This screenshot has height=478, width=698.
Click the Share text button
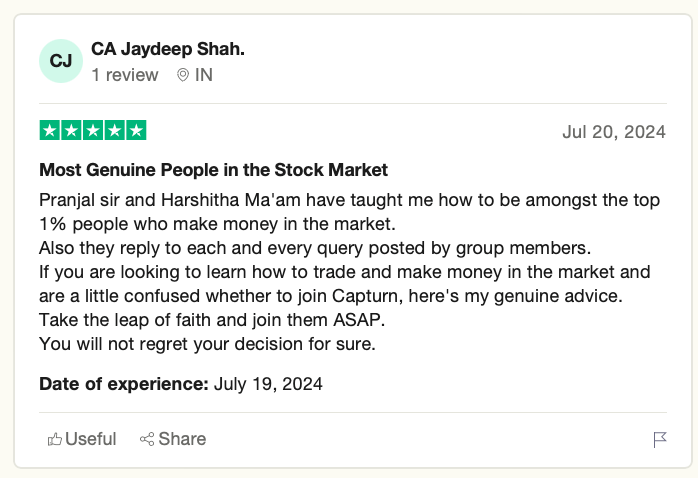point(182,439)
